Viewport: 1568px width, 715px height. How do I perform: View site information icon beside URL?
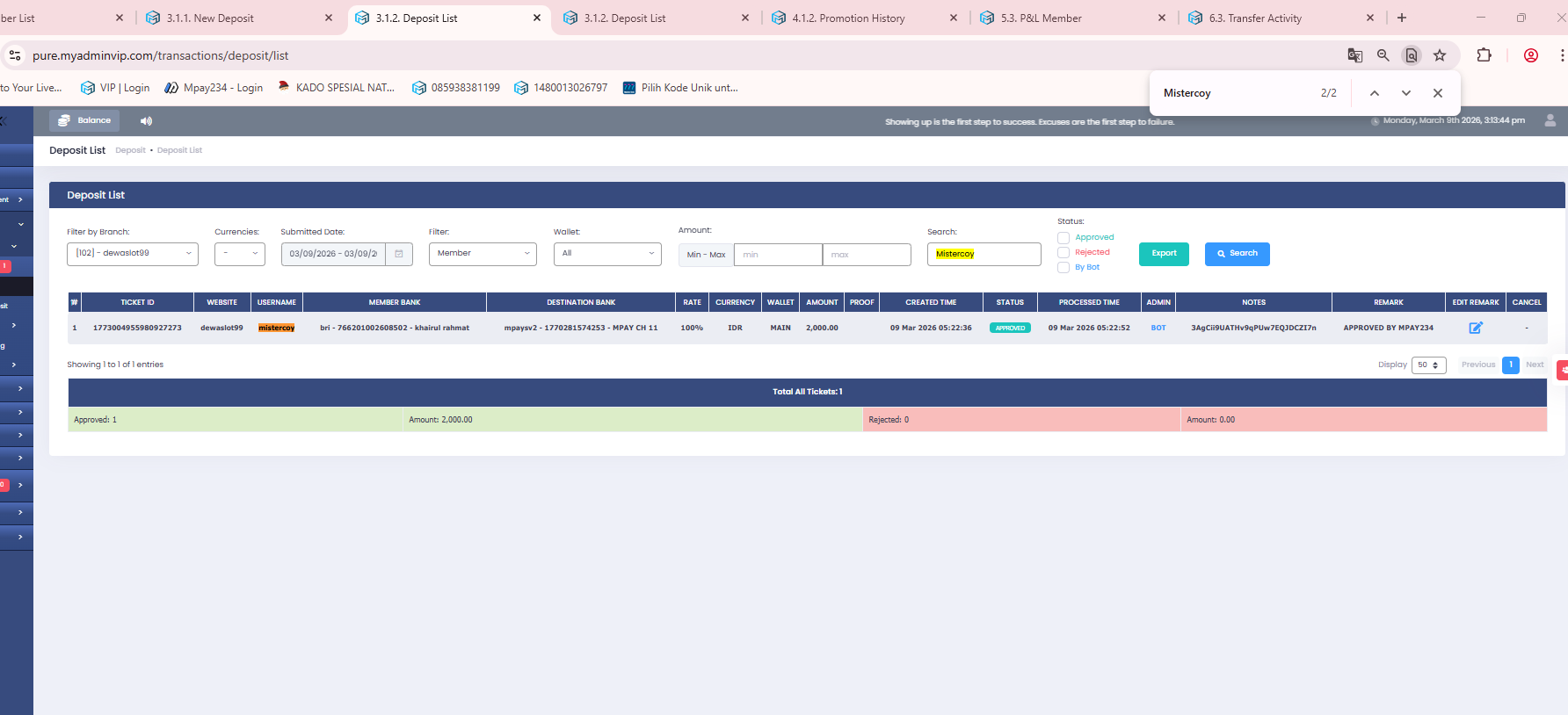click(x=15, y=55)
